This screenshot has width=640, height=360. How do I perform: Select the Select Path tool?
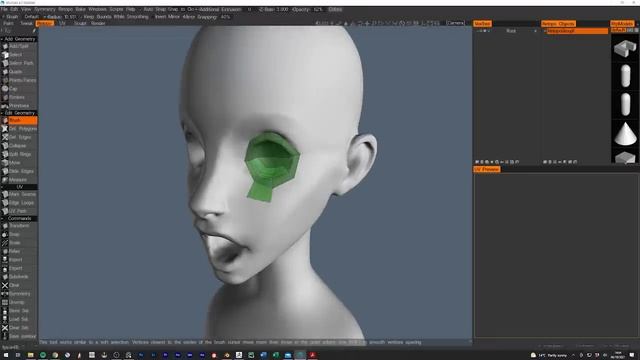(19, 63)
